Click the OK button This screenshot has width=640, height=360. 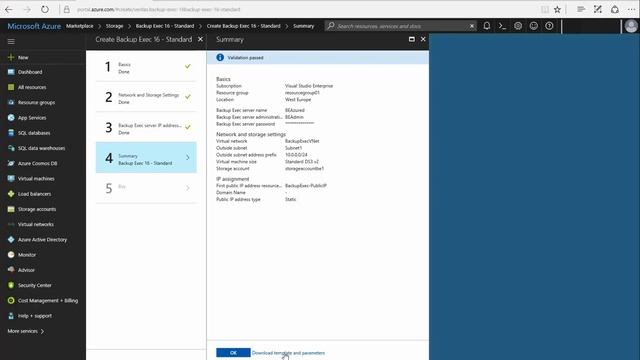(233, 353)
